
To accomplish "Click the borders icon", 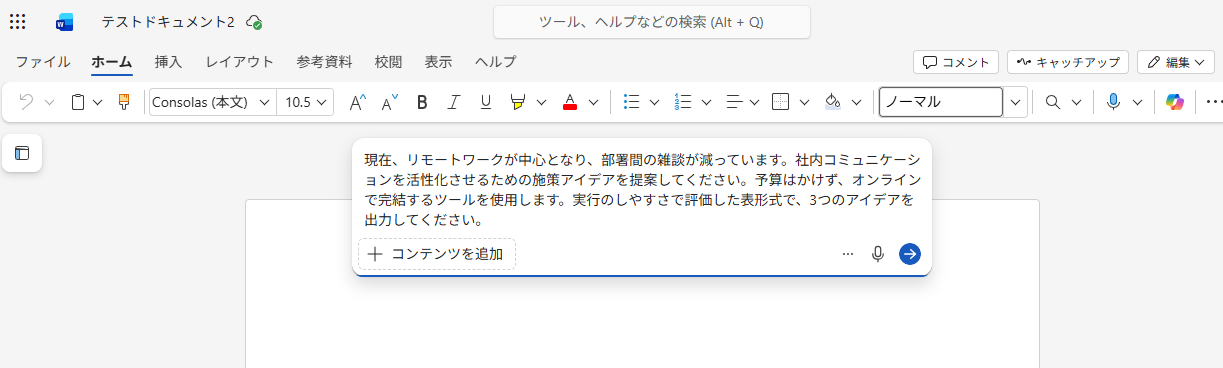I will (x=781, y=102).
